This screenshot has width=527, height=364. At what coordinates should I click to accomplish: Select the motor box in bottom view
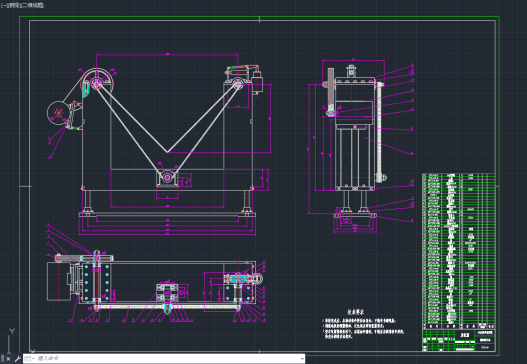(x=59, y=281)
